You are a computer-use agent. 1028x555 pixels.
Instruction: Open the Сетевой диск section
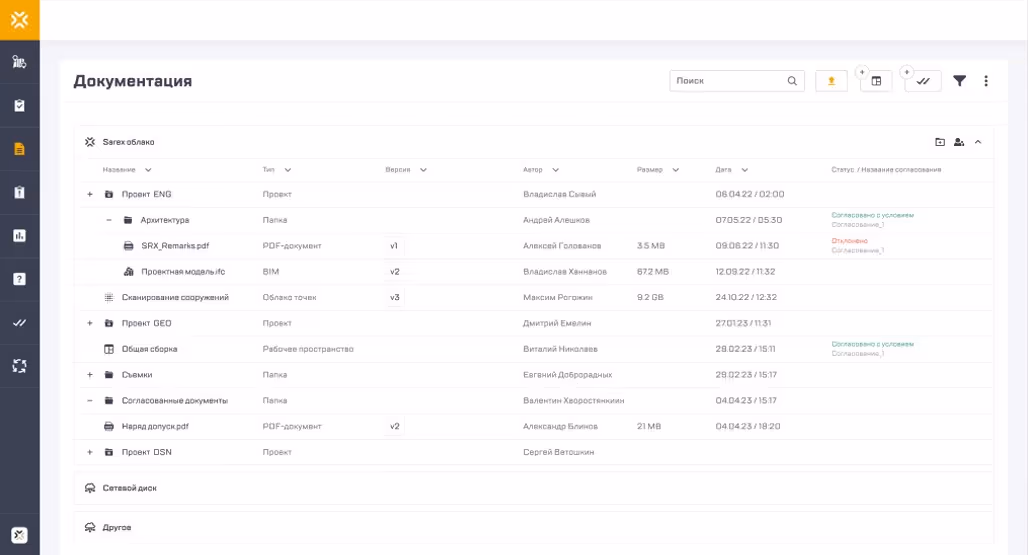[x=533, y=488]
